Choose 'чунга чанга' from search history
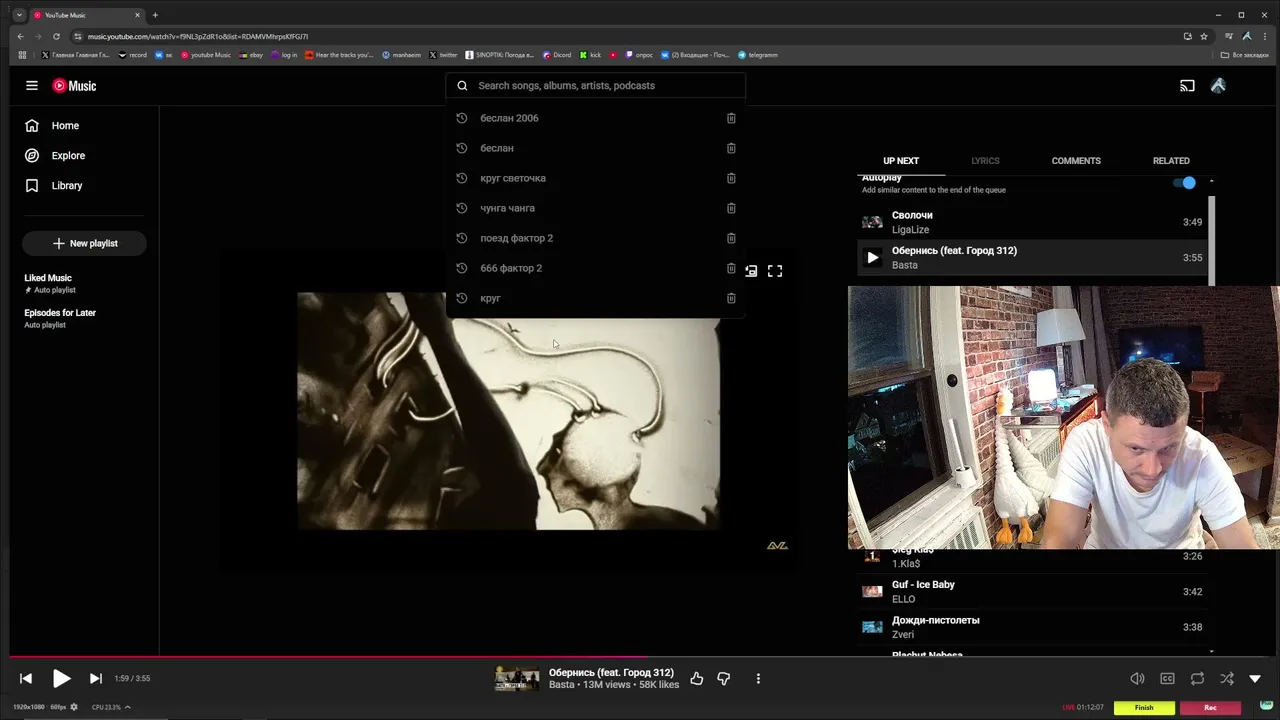The image size is (1280, 720). coord(507,208)
